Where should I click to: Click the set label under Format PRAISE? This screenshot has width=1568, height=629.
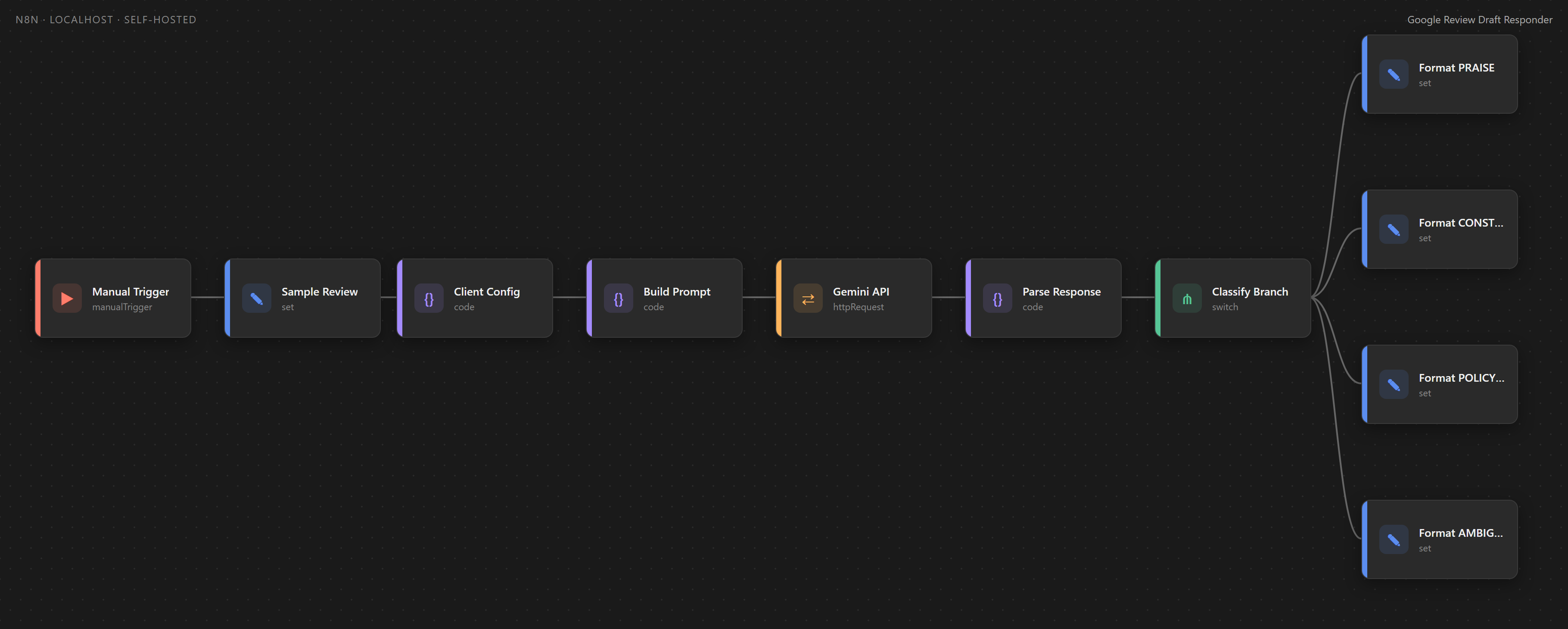tap(1425, 84)
